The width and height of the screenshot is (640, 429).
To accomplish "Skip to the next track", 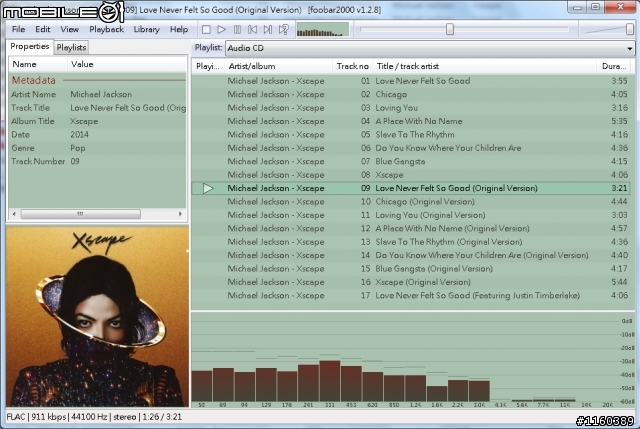I will (268, 29).
